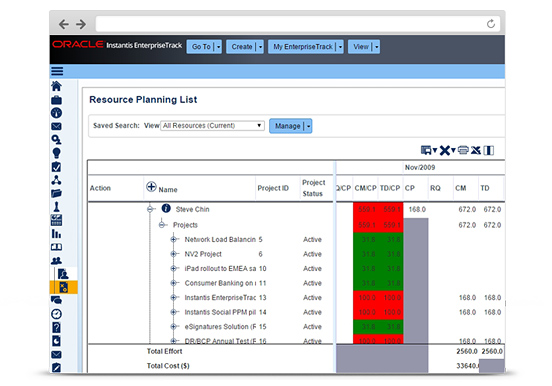This screenshot has height=386, width=552.
Task: Open the View menu in the header
Action: (x=364, y=46)
